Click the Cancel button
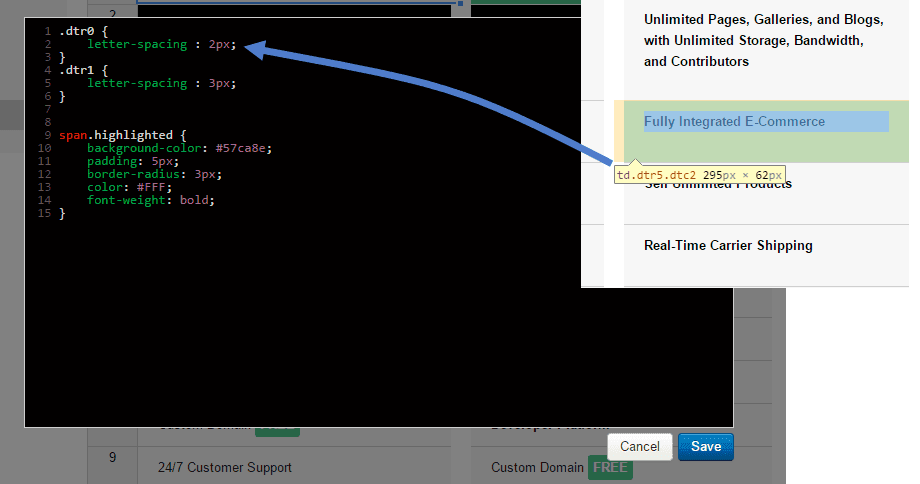Screen dimensions: 920x484 (639, 446)
